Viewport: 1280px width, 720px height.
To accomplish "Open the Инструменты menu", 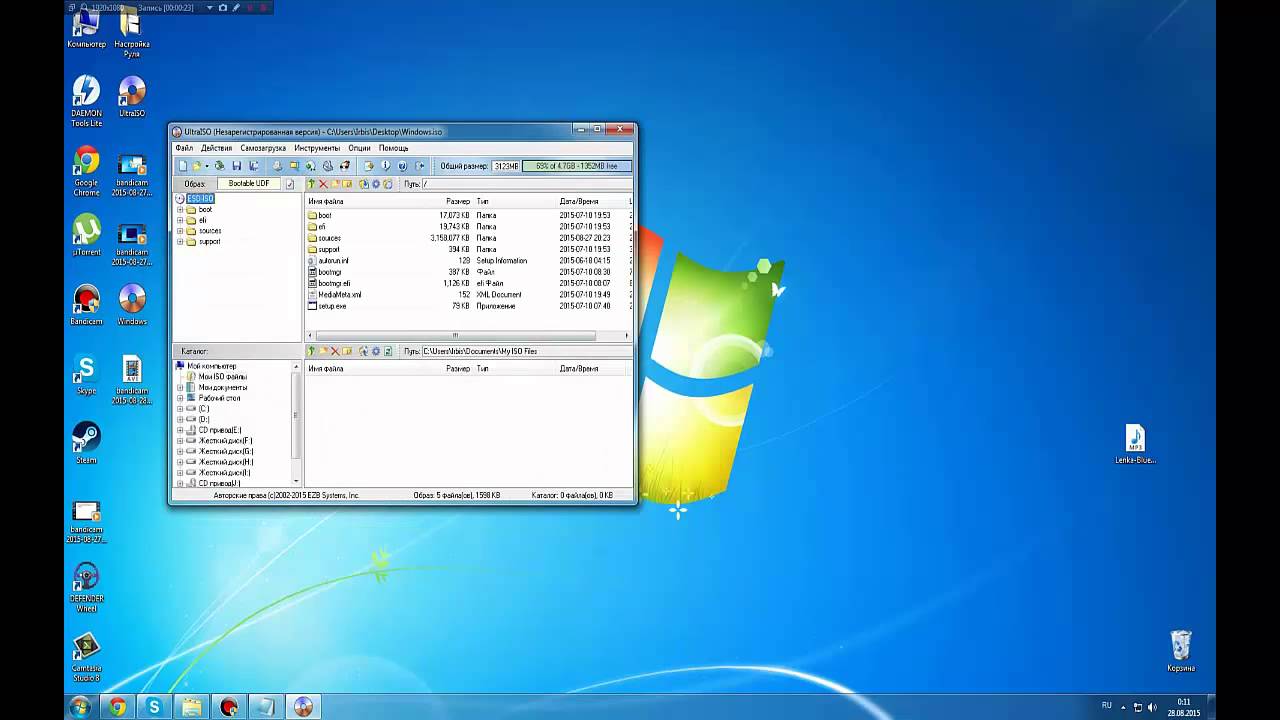I will (317, 148).
